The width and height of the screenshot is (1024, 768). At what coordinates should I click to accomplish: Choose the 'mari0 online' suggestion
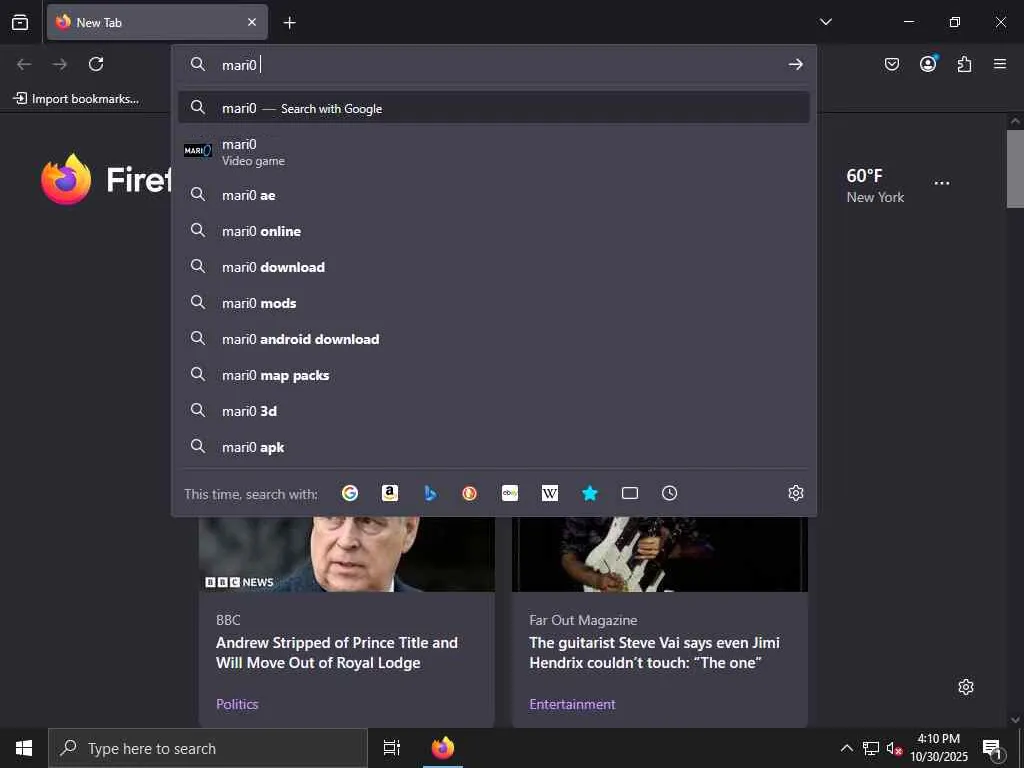494,231
